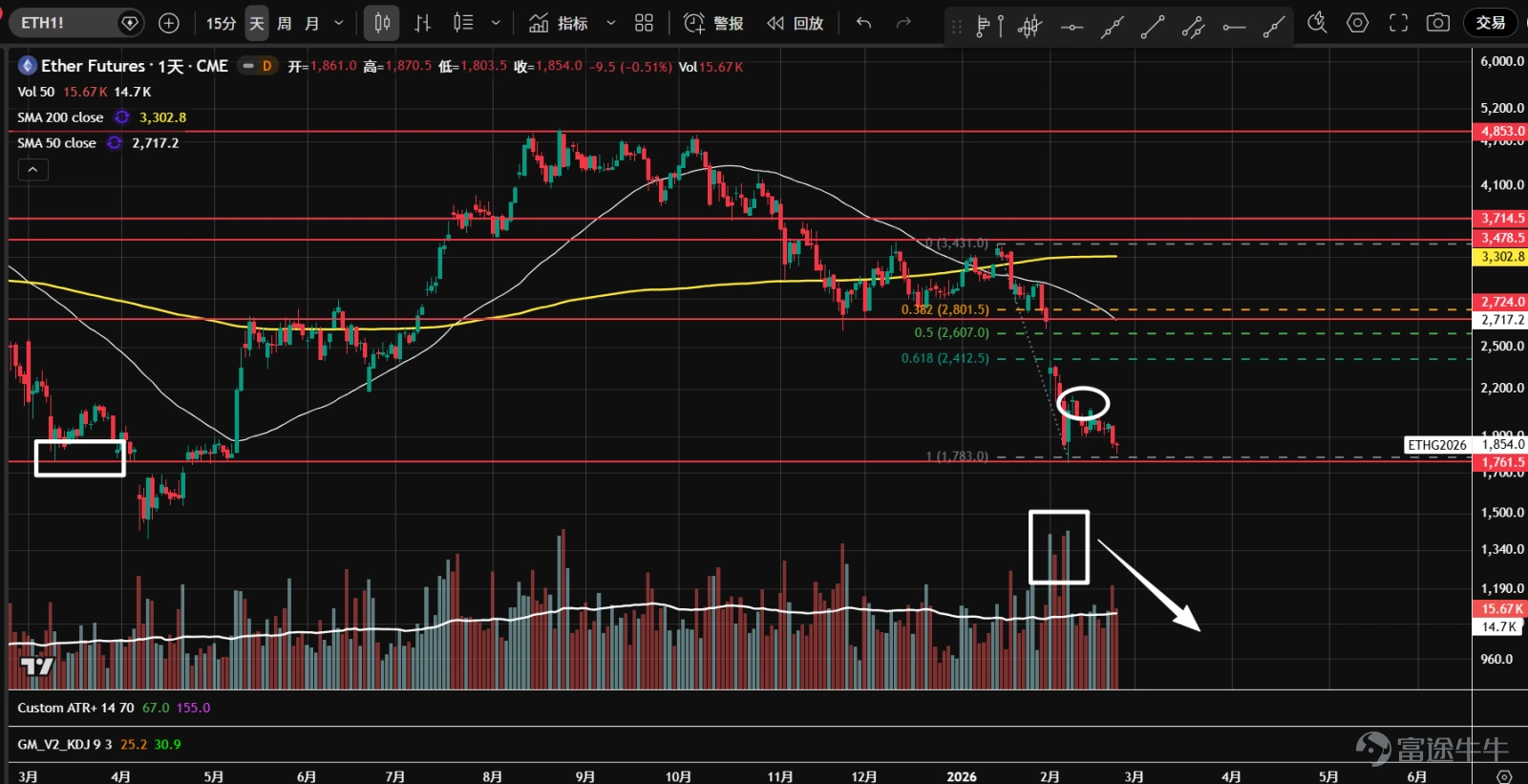Screen dimensions: 1528x784
Task: Create a 警报 alert
Action: coord(713,23)
